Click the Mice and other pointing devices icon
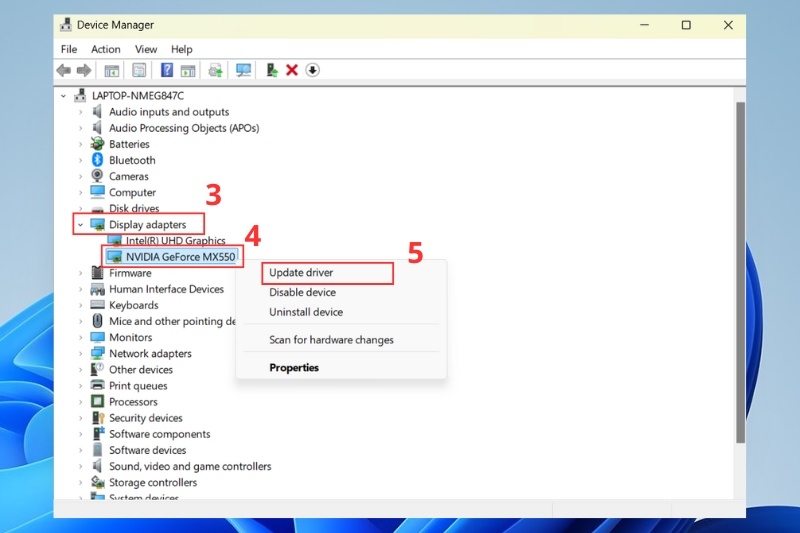This screenshot has height=533, width=800. coord(97,321)
